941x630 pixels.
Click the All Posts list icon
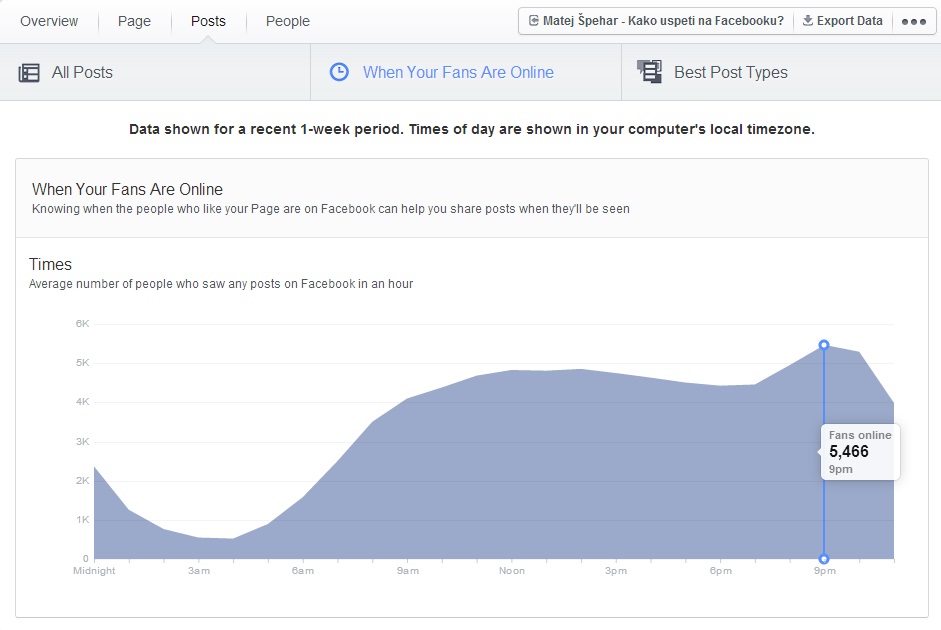coord(29,73)
